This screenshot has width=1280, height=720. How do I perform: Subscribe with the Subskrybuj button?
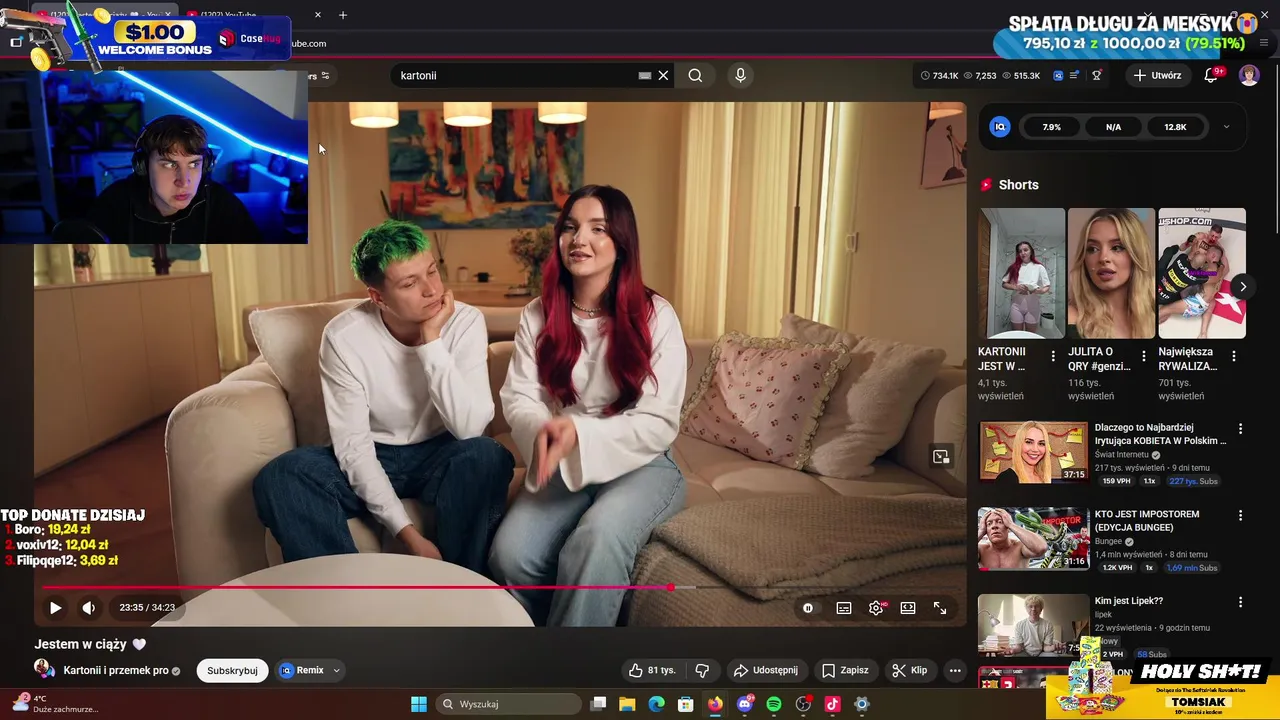click(232, 670)
